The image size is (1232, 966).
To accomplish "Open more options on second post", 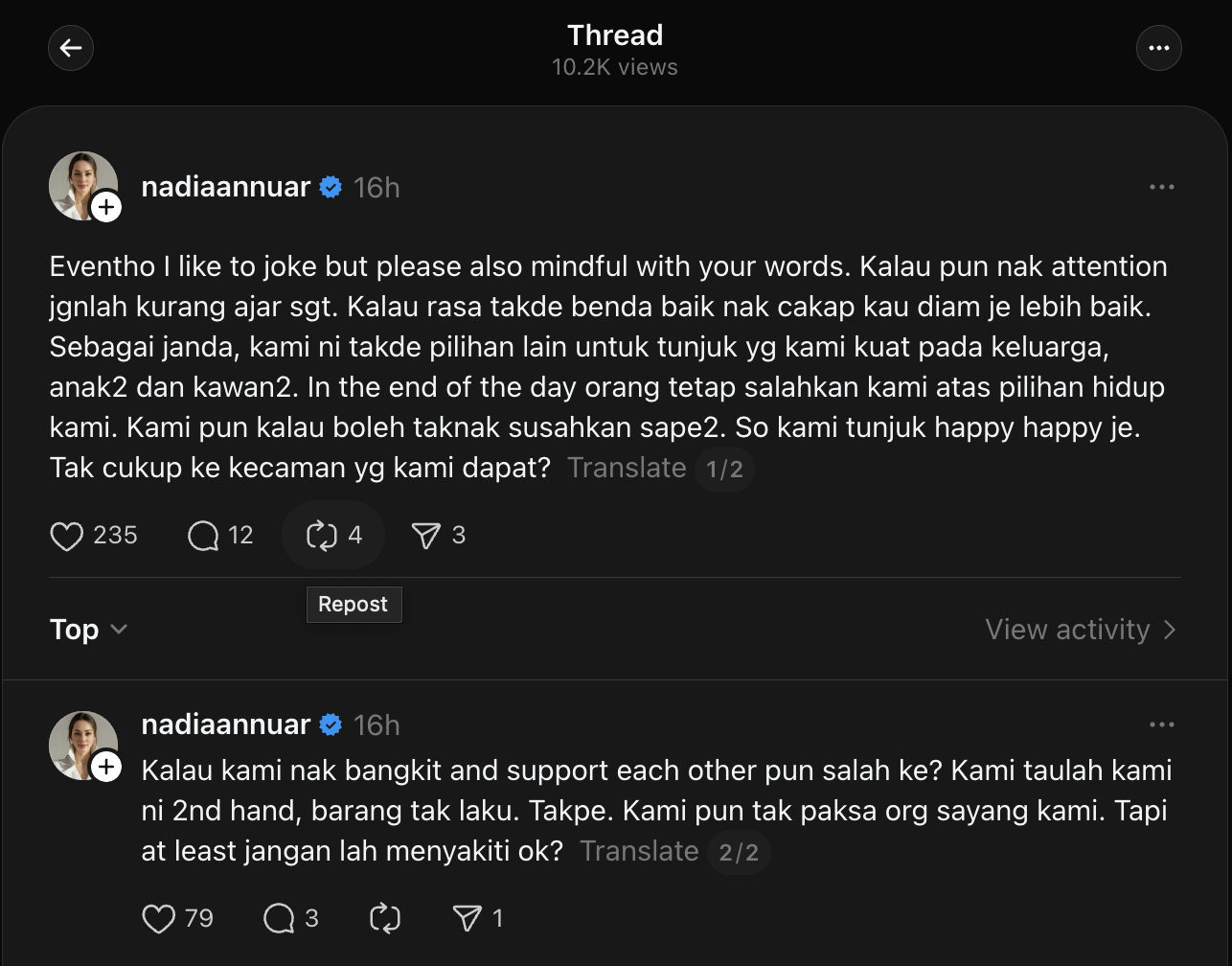I will tap(1161, 725).
